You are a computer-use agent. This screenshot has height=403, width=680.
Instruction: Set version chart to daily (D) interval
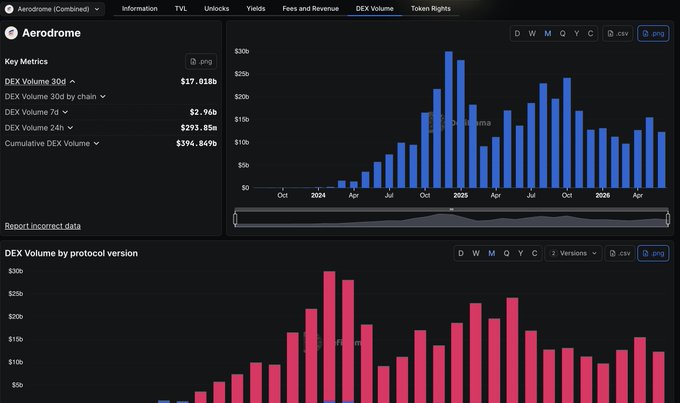point(461,253)
